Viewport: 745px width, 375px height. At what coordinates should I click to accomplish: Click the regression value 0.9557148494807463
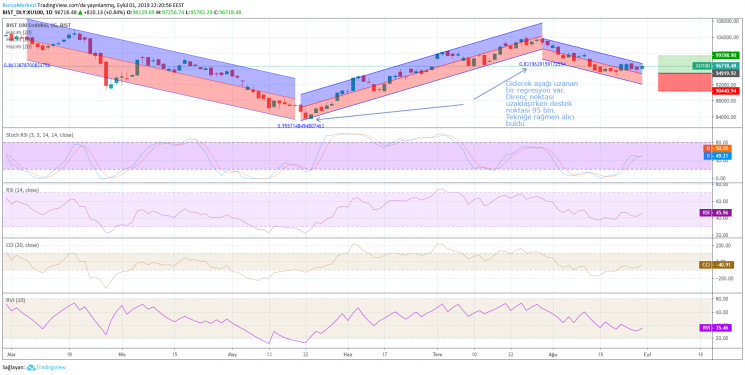point(301,126)
